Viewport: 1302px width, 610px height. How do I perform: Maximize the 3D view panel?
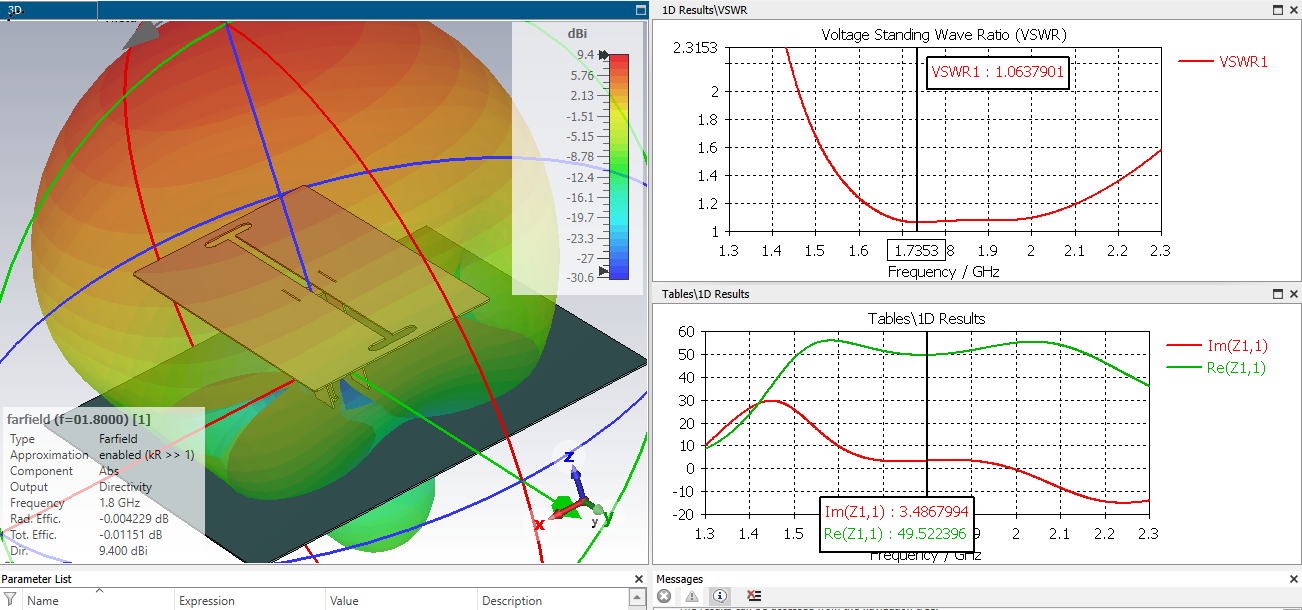click(x=641, y=10)
